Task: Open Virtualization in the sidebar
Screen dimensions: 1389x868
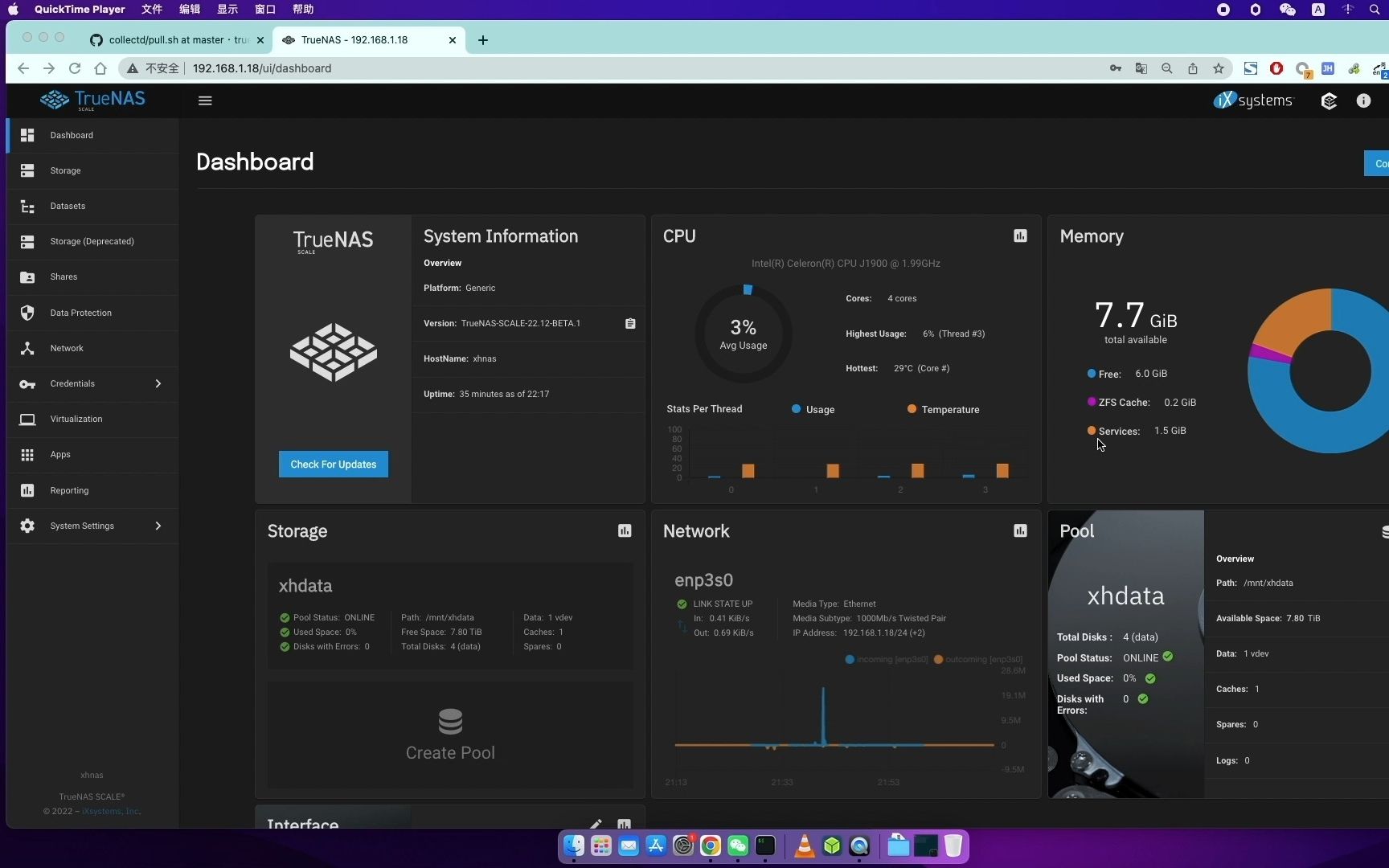Action: 92,419
